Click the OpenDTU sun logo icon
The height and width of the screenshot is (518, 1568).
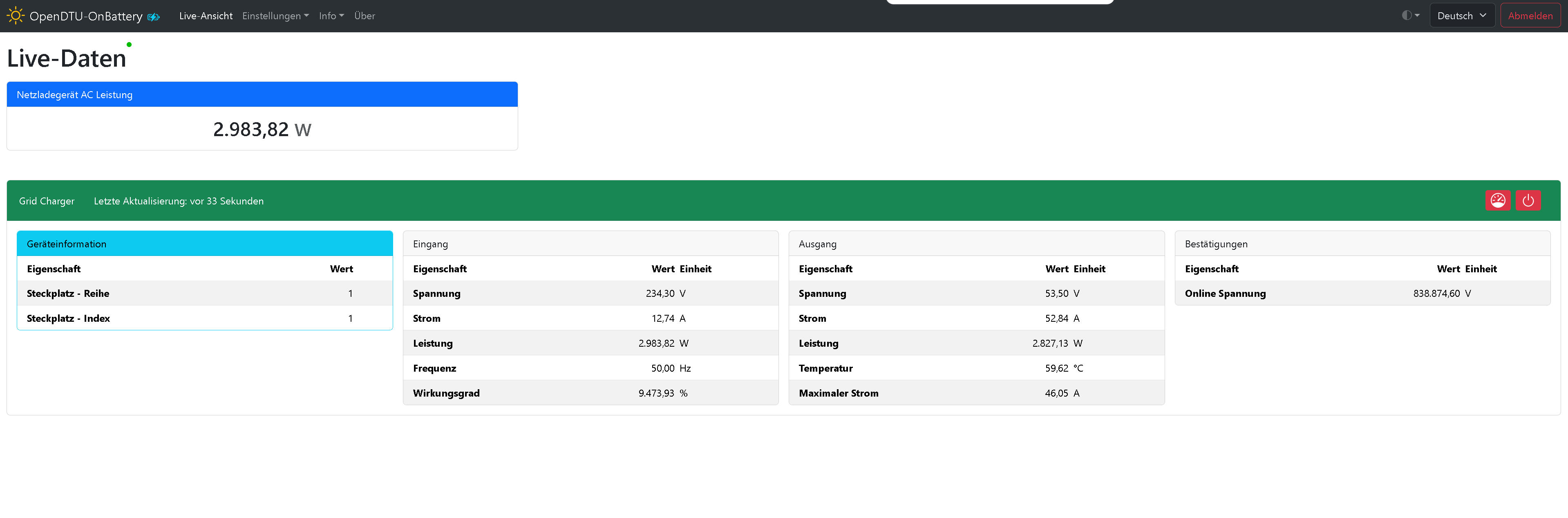pos(15,16)
